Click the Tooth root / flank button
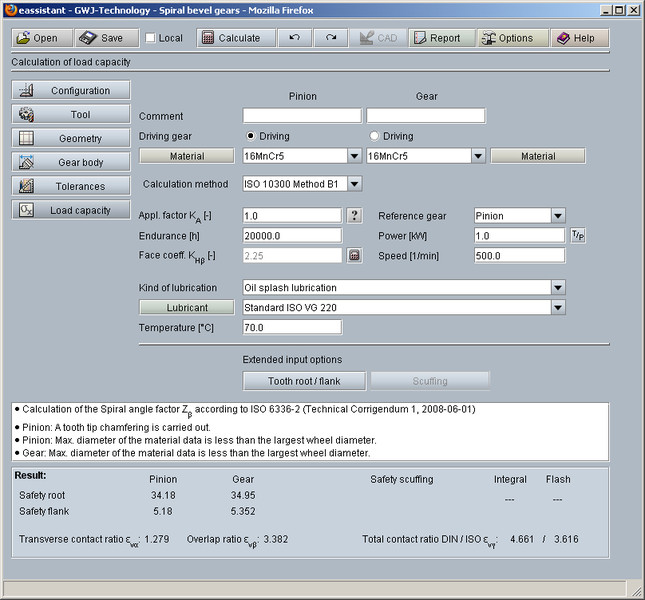 (304, 381)
